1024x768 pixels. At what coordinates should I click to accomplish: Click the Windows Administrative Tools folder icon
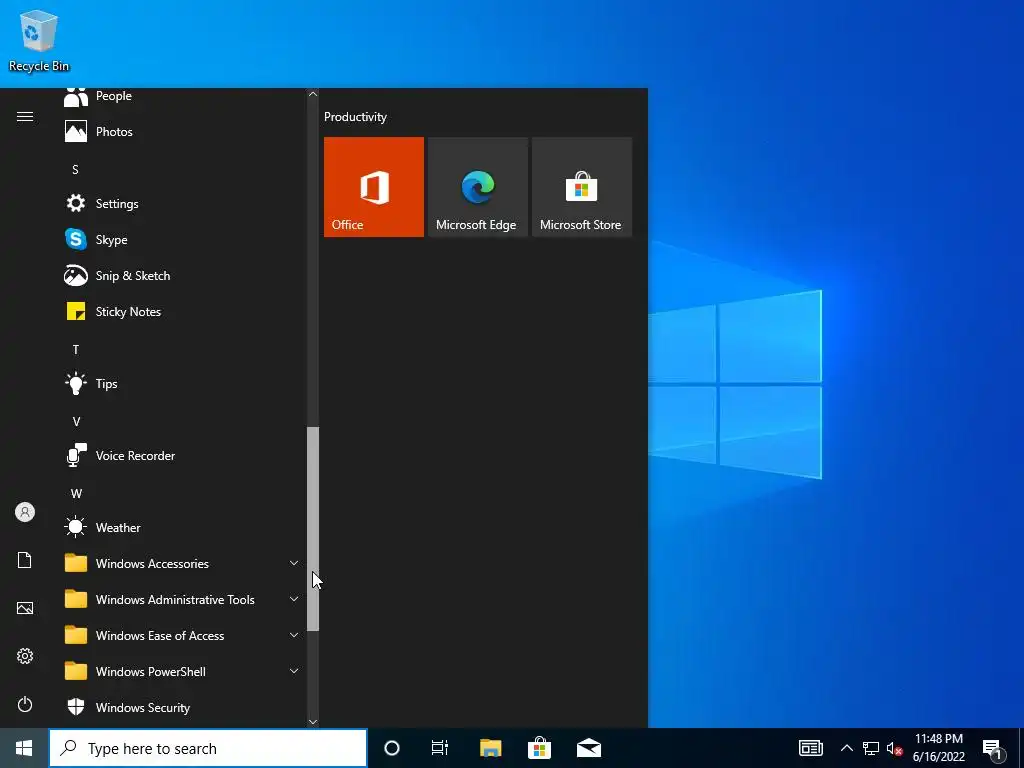(x=76, y=599)
